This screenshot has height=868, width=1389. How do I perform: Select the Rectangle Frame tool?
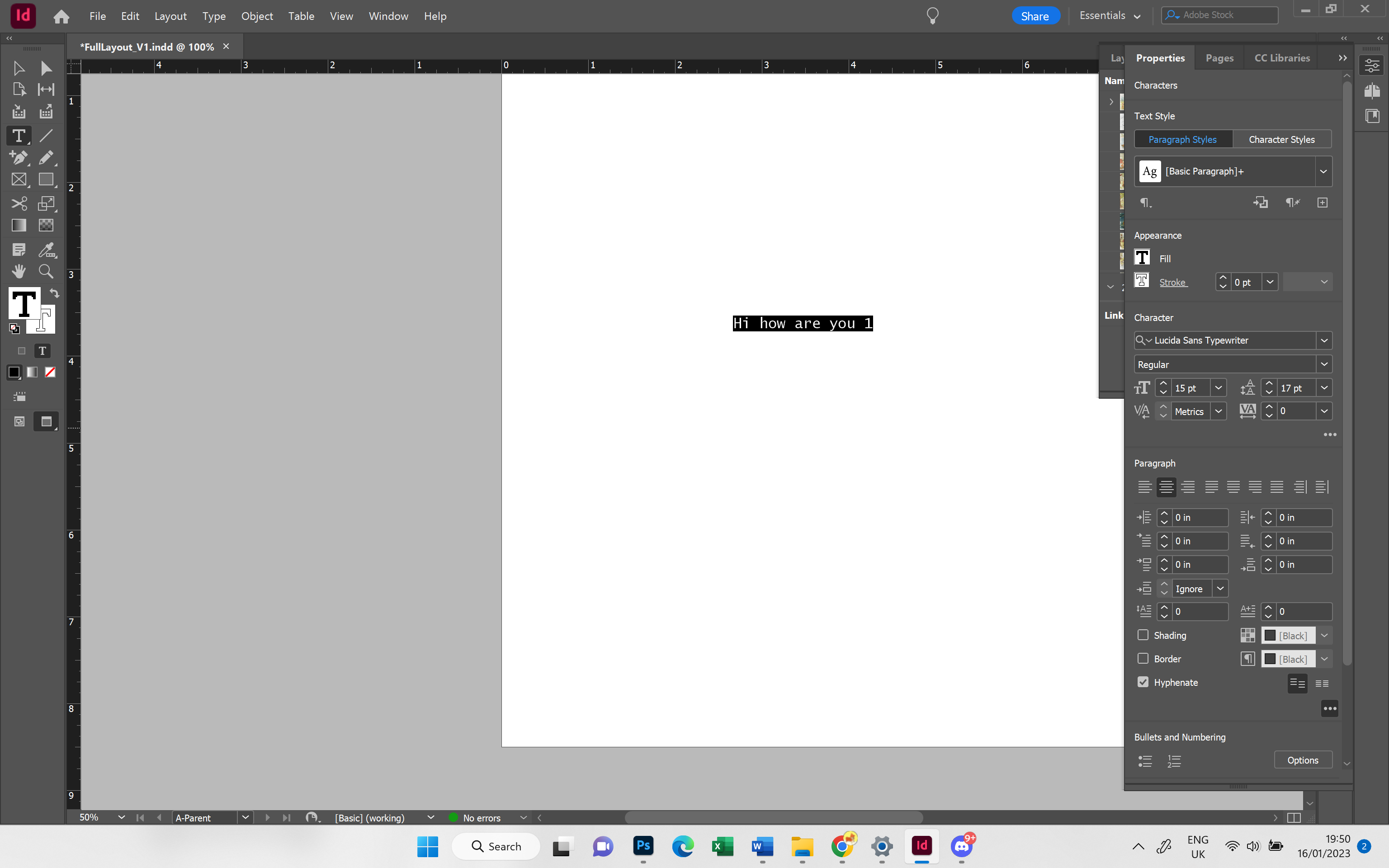coord(19,179)
